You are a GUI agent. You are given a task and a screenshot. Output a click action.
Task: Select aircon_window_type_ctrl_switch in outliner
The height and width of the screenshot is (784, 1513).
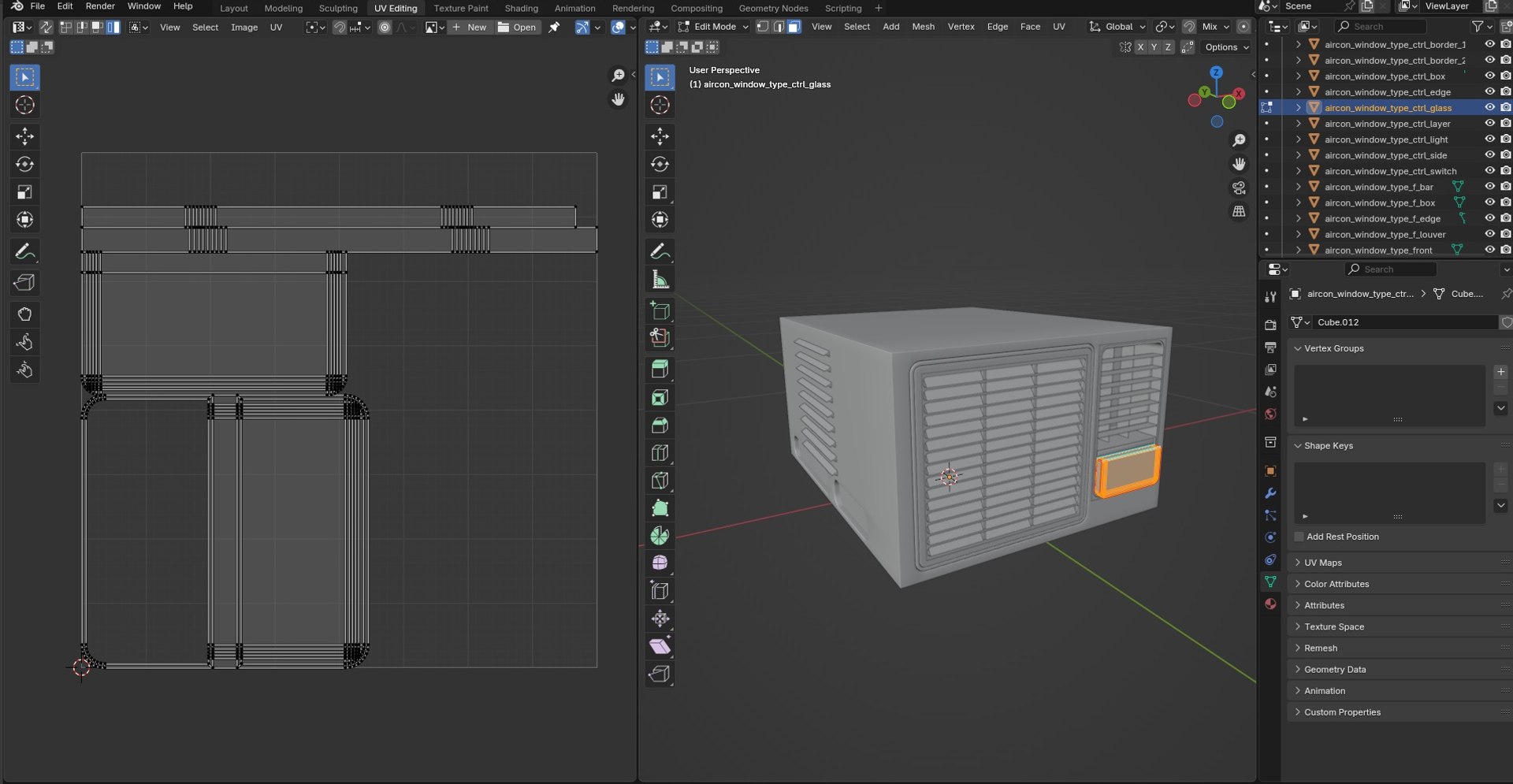[1390, 171]
